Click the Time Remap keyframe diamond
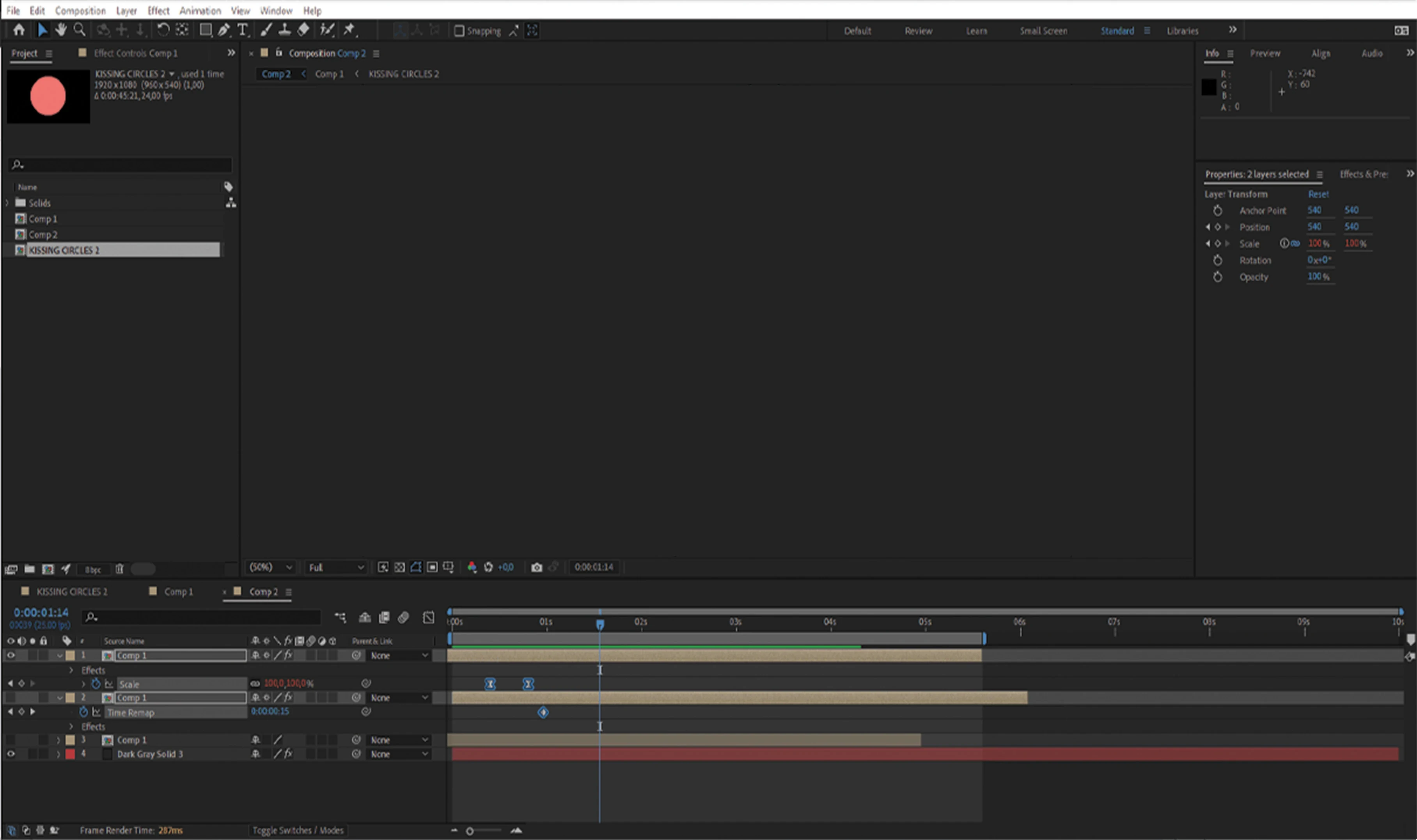This screenshot has width=1417, height=840. click(543, 712)
